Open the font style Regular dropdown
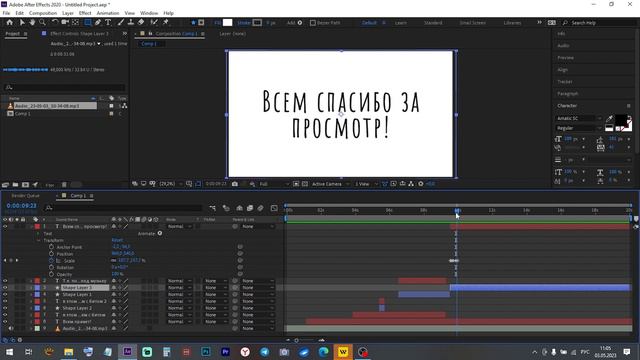The height and width of the screenshot is (360, 640). pos(579,128)
